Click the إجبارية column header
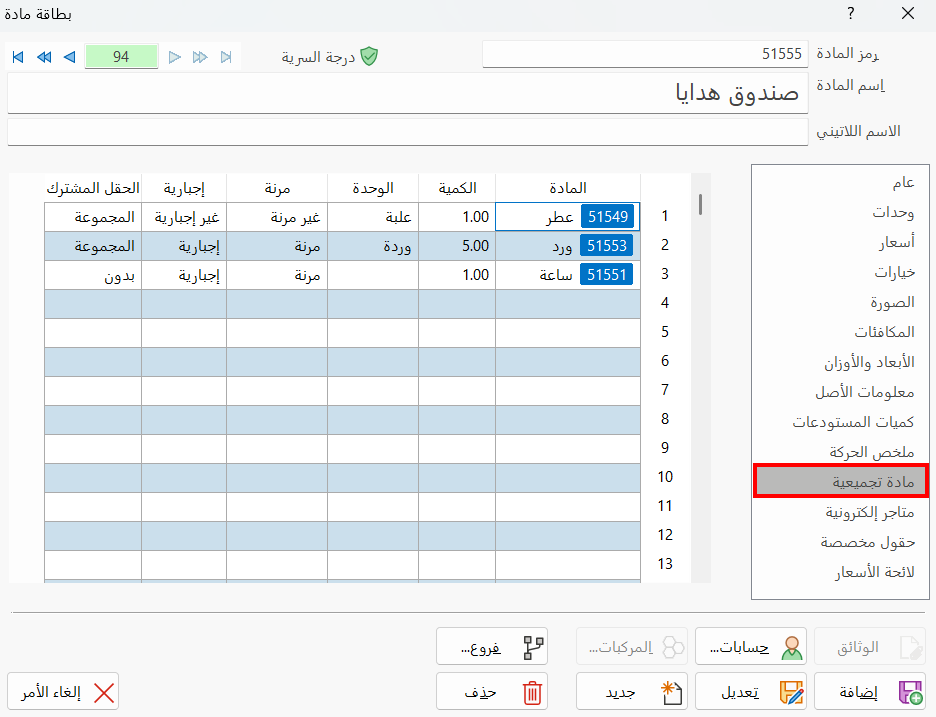This screenshot has width=936, height=717. (x=184, y=189)
